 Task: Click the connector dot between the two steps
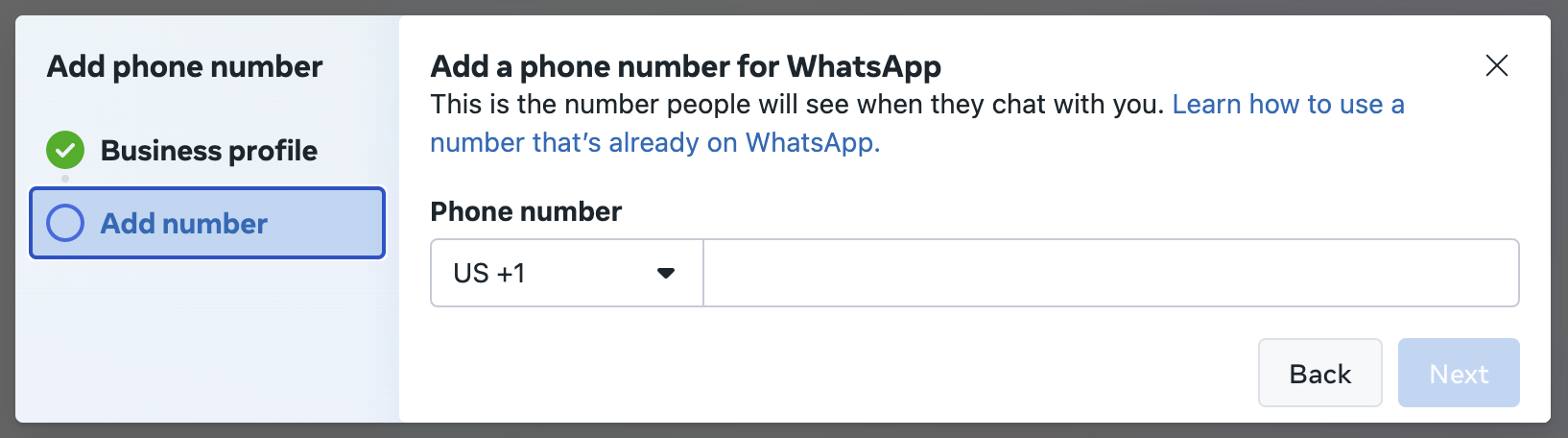pyautogui.click(x=65, y=179)
